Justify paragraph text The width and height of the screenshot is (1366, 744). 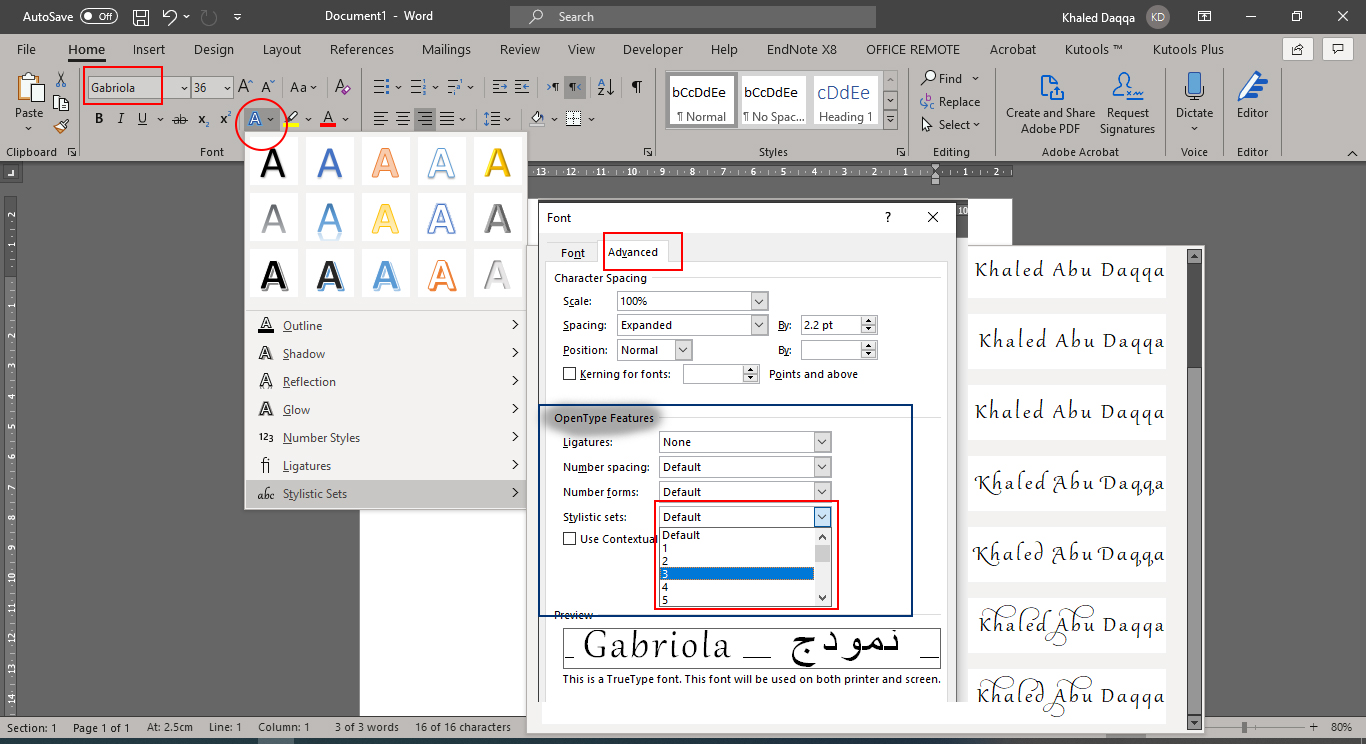[447, 119]
